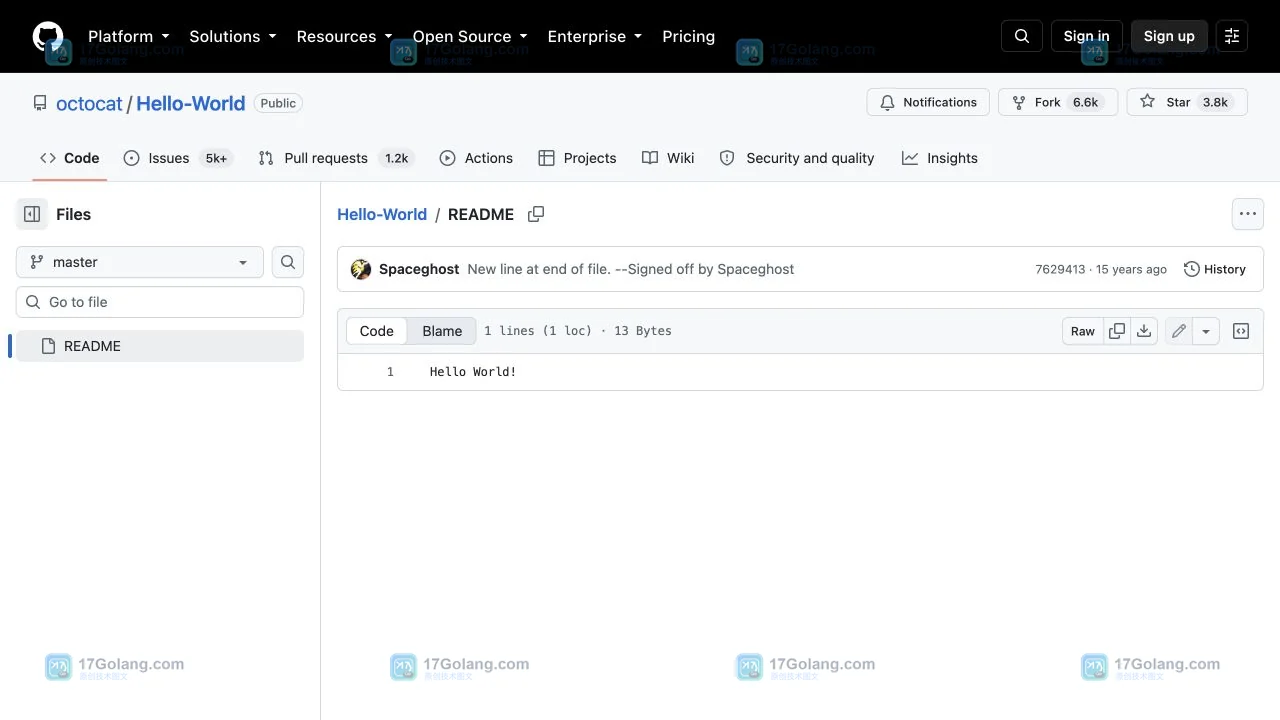Image resolution: width=1280 pixels, height=720 pixels.
Task: Open Spaceghost author link
Action: point(419,269)
